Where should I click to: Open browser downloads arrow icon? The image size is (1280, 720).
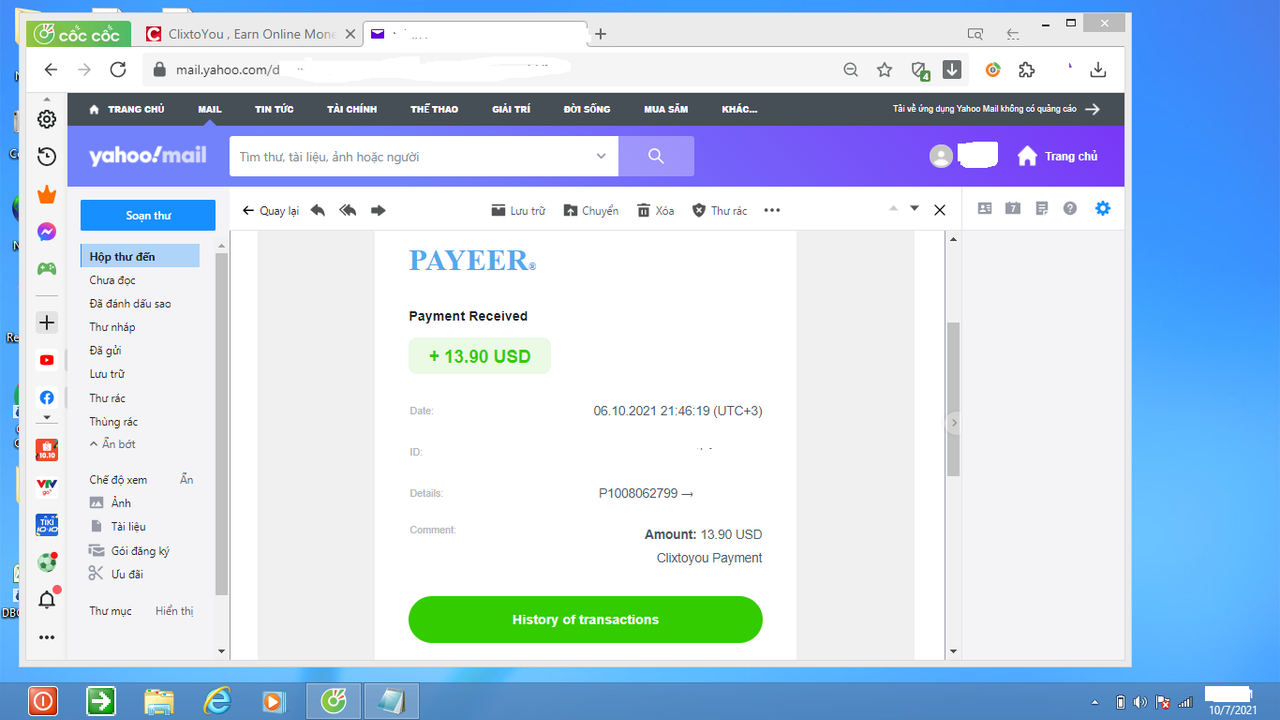(x=1098, y=70)
